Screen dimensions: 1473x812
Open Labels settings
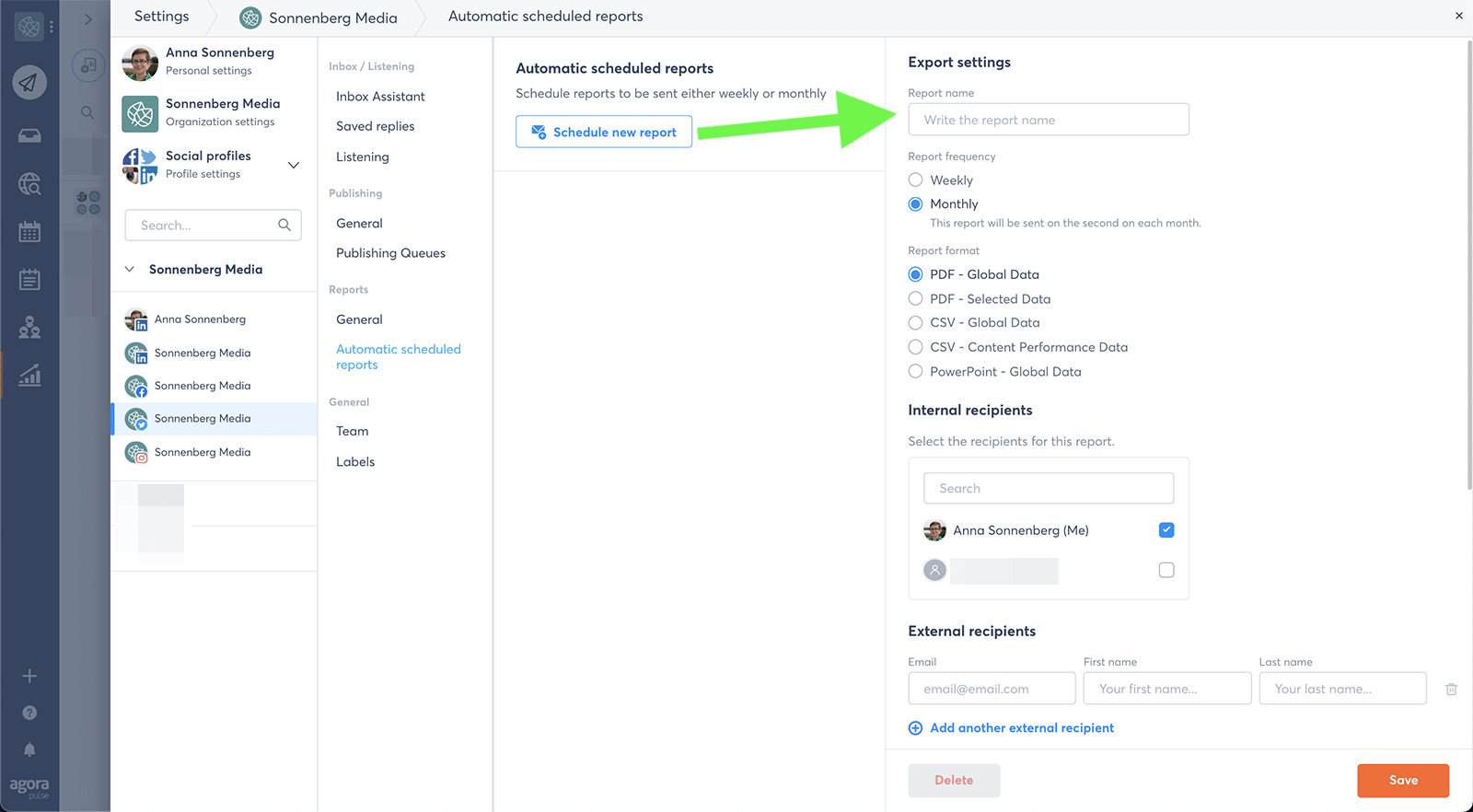tap(355, 462)
